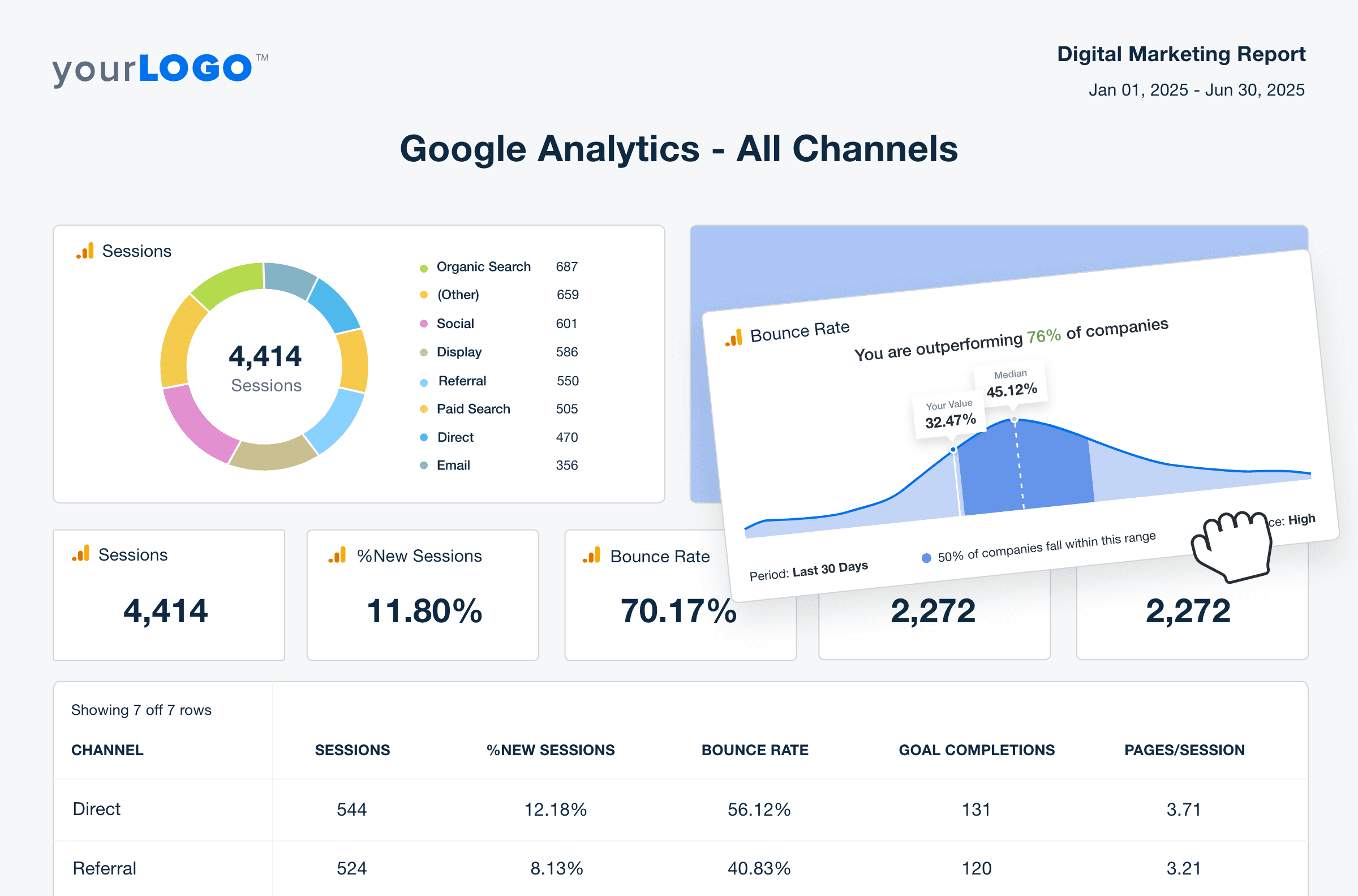Switch to the Bounce Rate column header
Screen dimensions: 1358x896
(754, 749)
